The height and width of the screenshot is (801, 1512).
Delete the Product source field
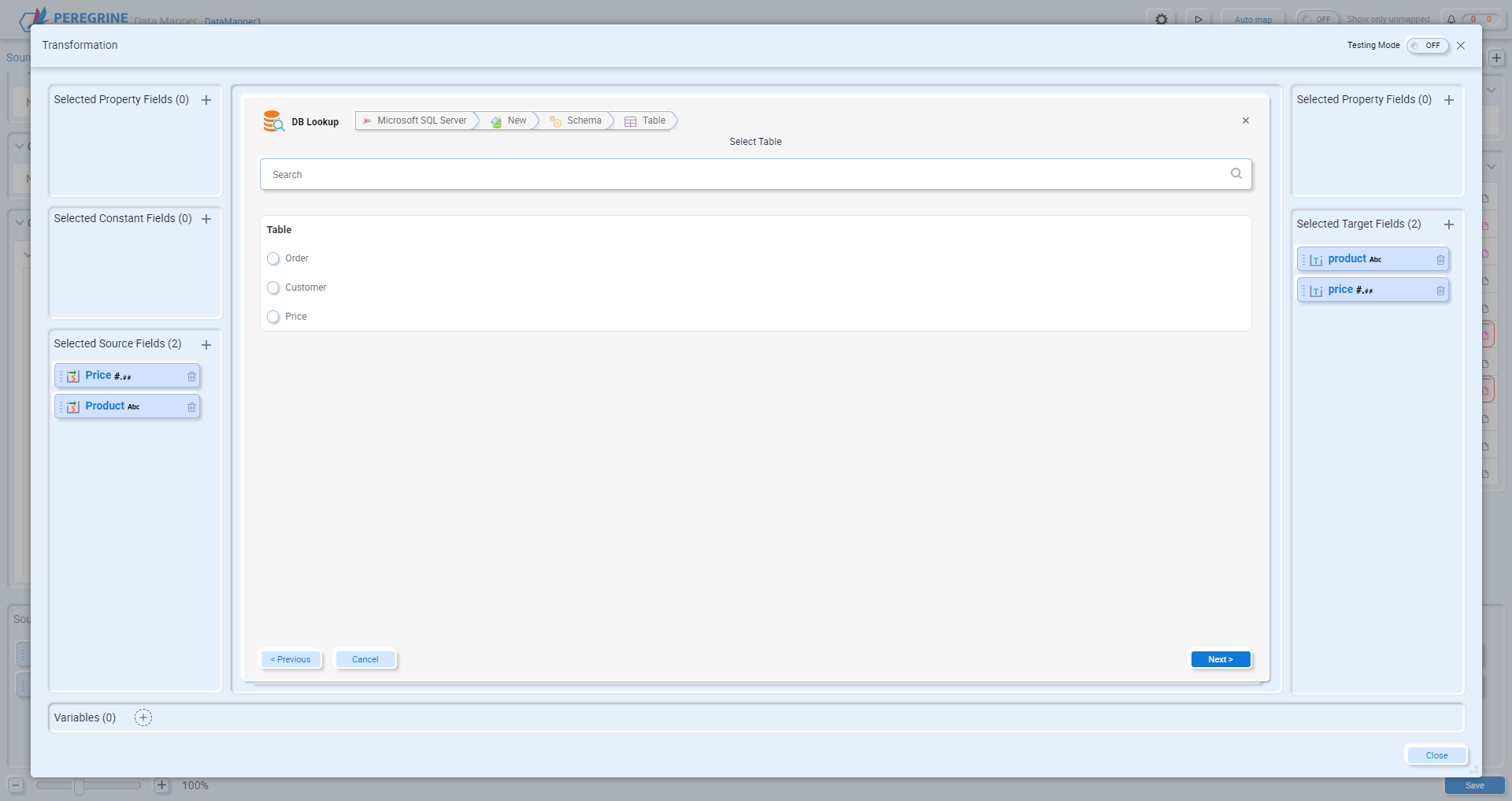tap(191, 407)
